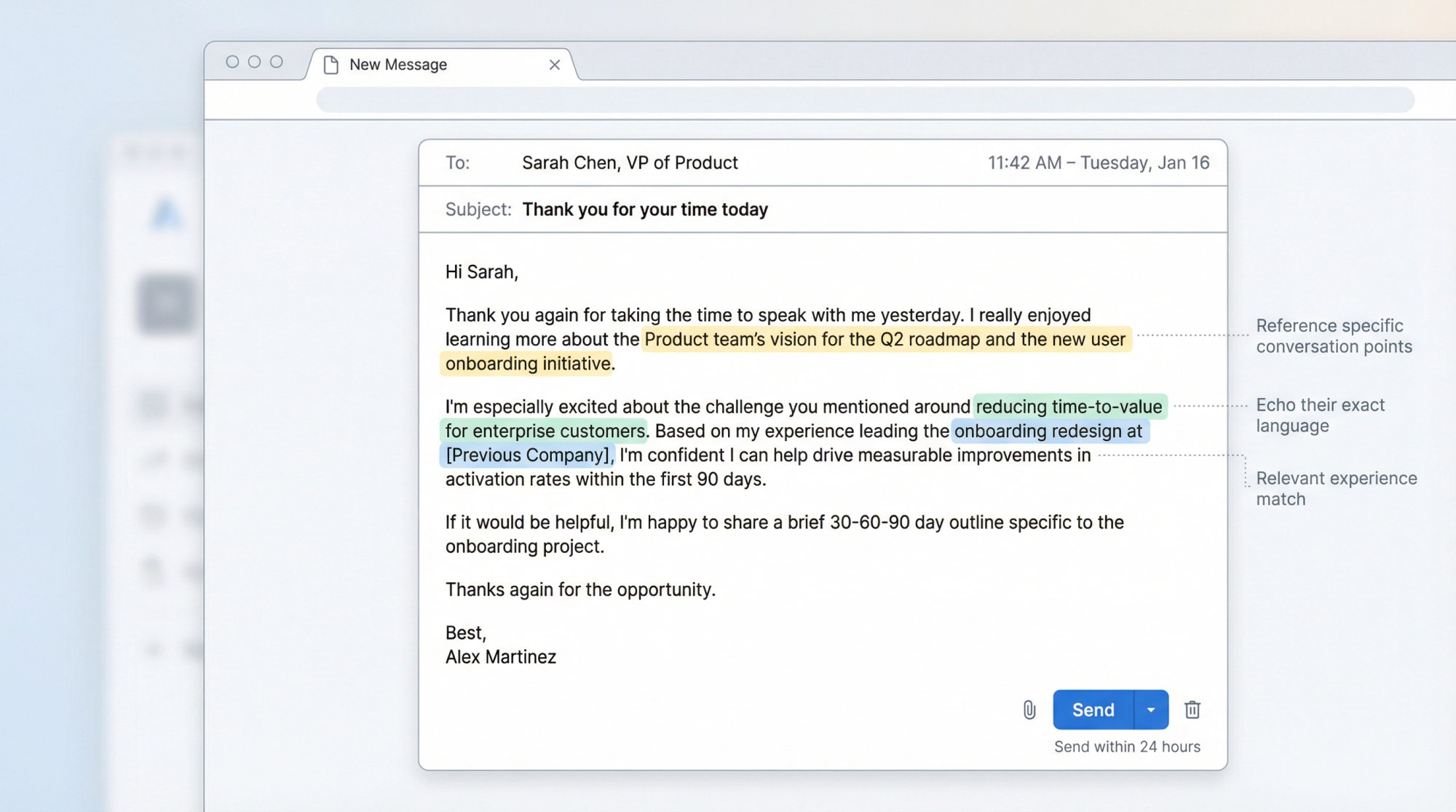Close the New Message tab
This screenshot has width=1456, height=812.
[555, 64]
